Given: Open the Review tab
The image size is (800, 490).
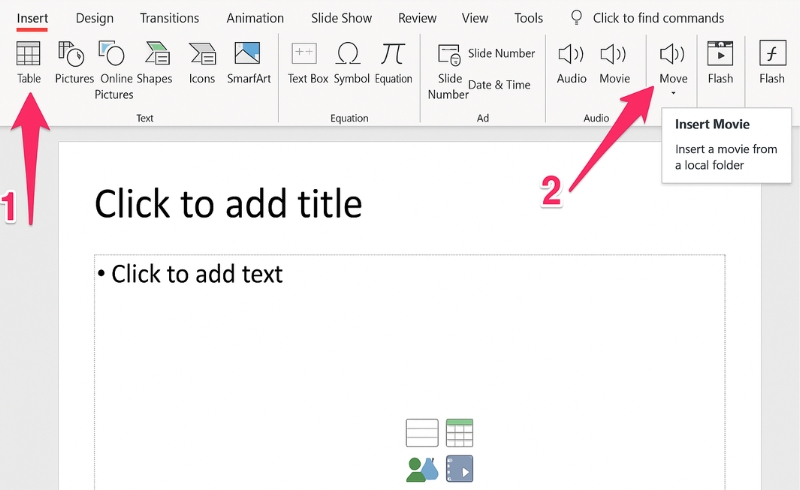Looking at the screenshot, I should (417, 18).
